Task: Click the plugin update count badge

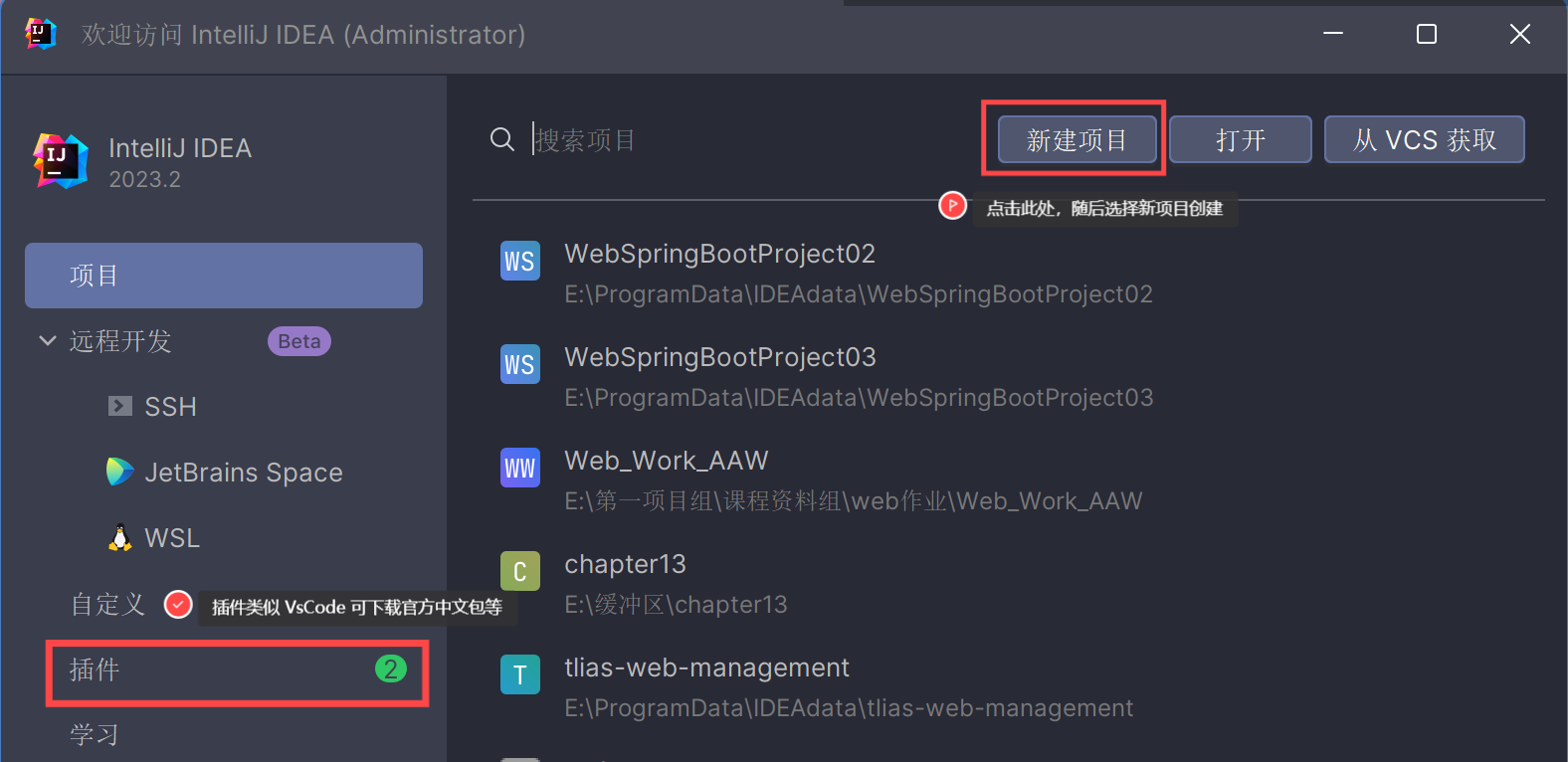Action: point(390,669)
